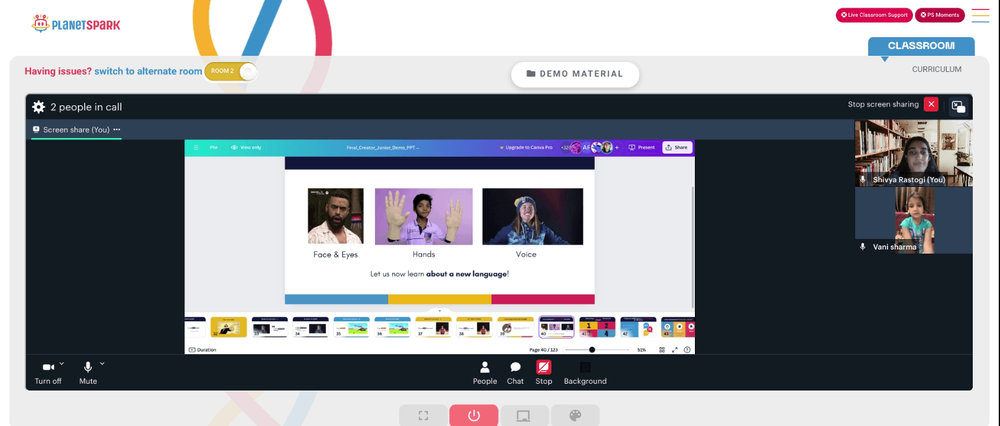1000x426 pixels.
Task: Click the PlanetSpark logo
Action: 75,24
